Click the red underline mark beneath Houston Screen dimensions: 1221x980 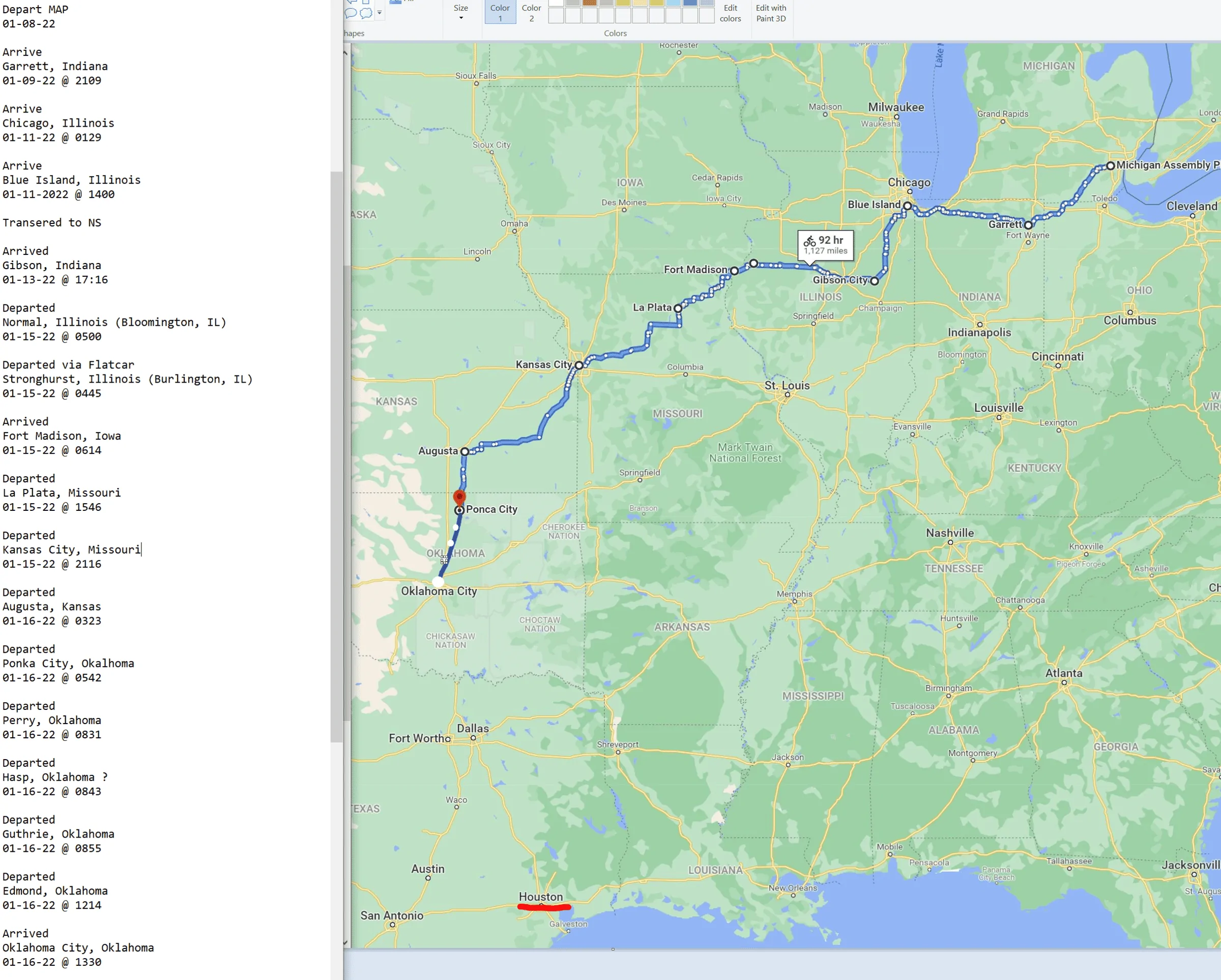coord(544,907)
